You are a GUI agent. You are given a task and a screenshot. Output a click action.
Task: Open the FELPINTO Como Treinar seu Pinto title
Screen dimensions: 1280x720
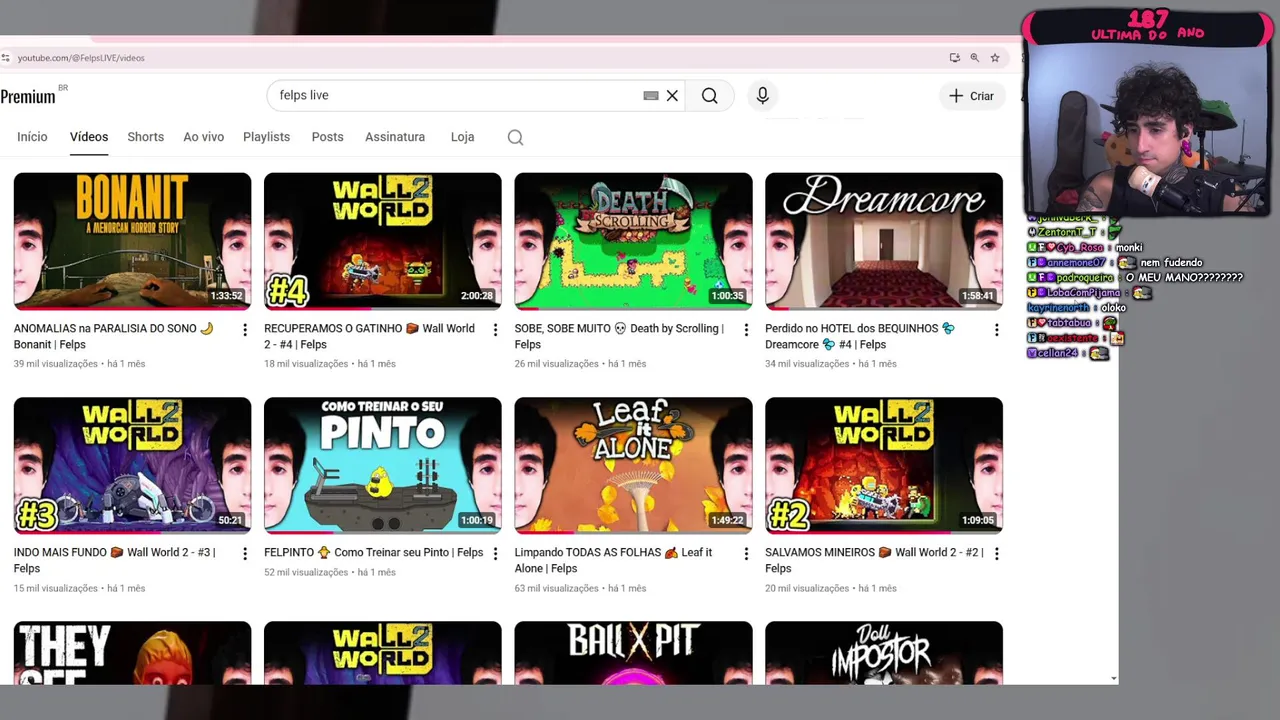tap(374, 552)
